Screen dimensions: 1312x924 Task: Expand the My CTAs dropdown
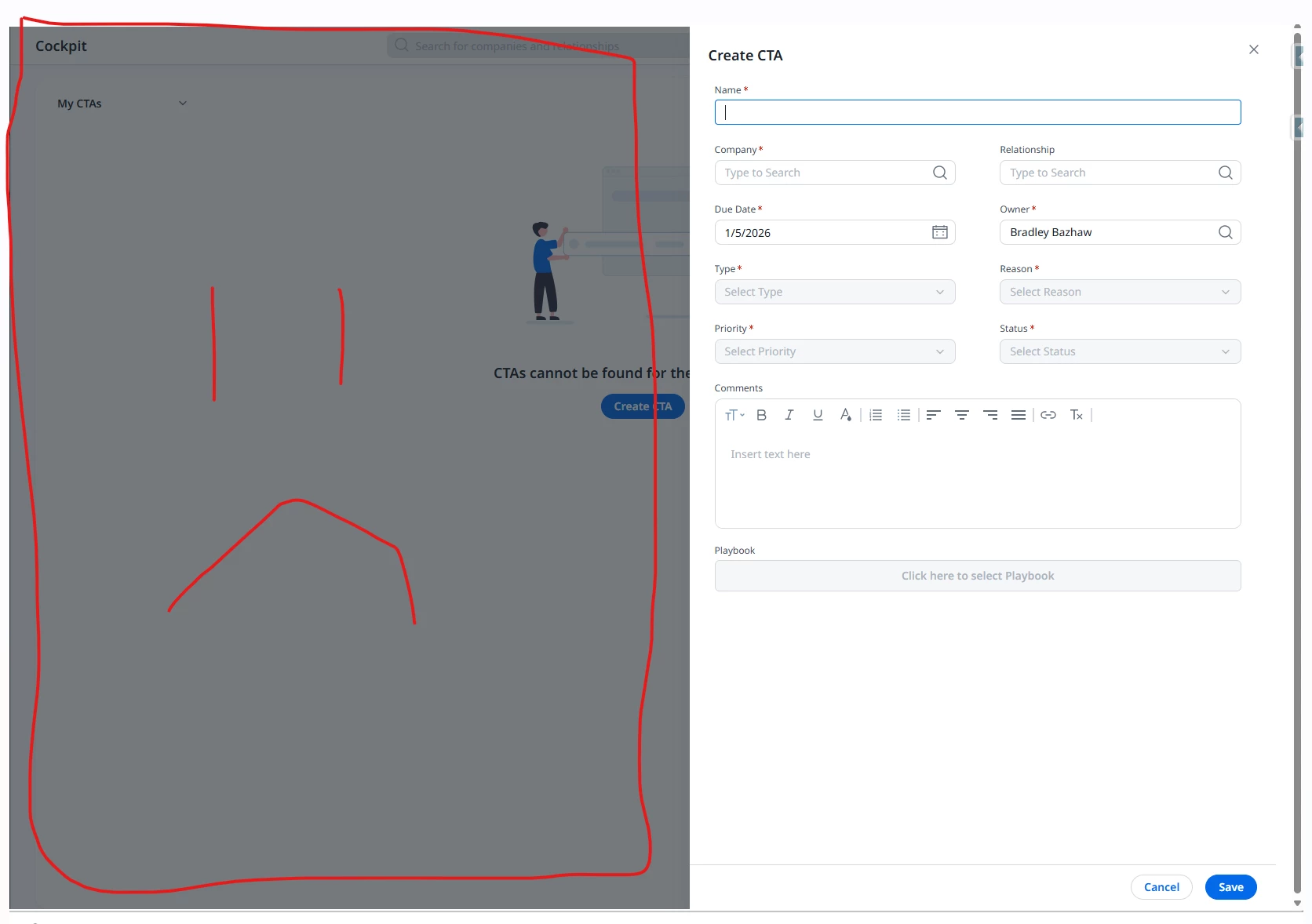(122, 104)
